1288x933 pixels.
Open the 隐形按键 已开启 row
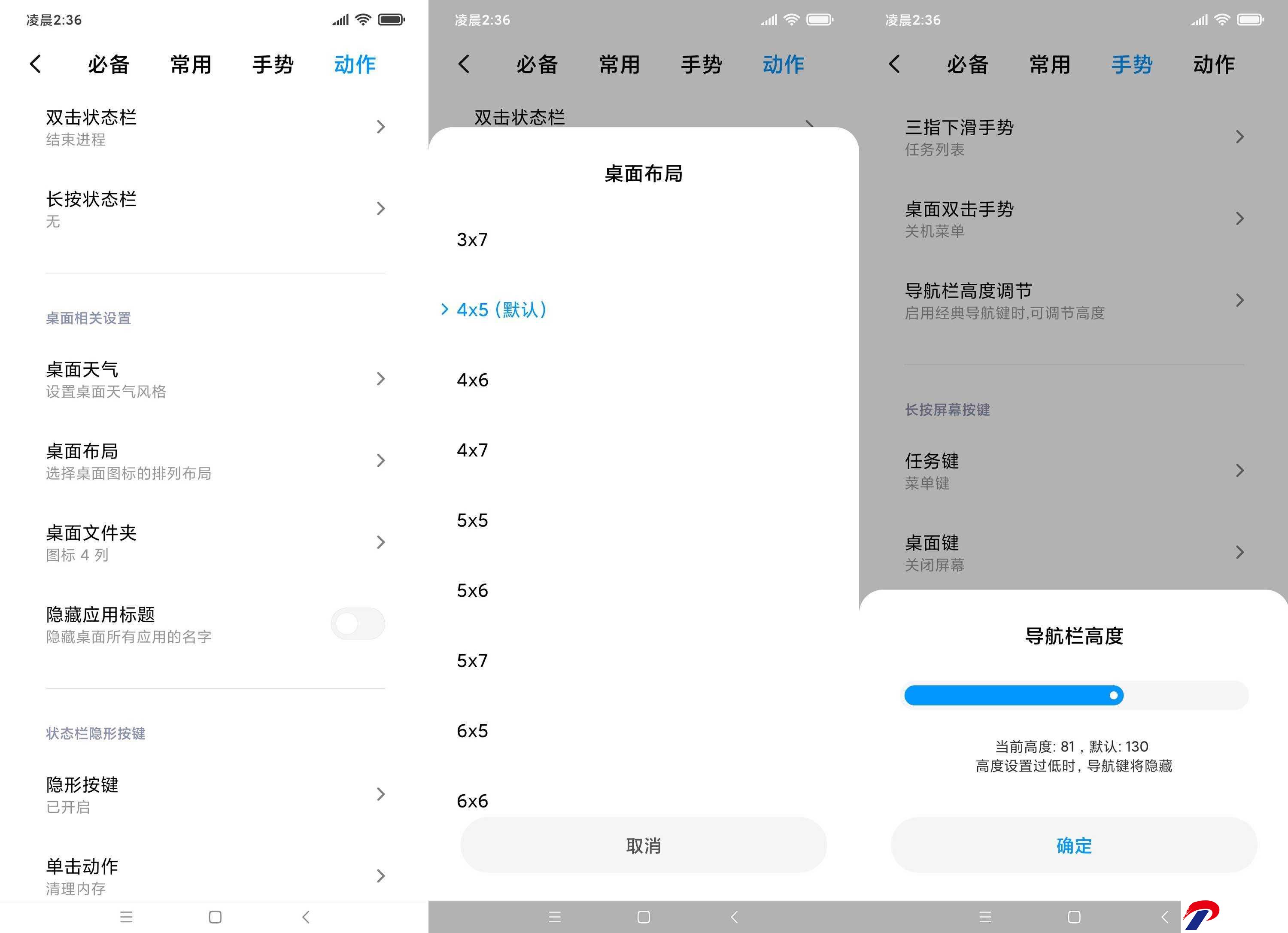[x=215, y=794]
